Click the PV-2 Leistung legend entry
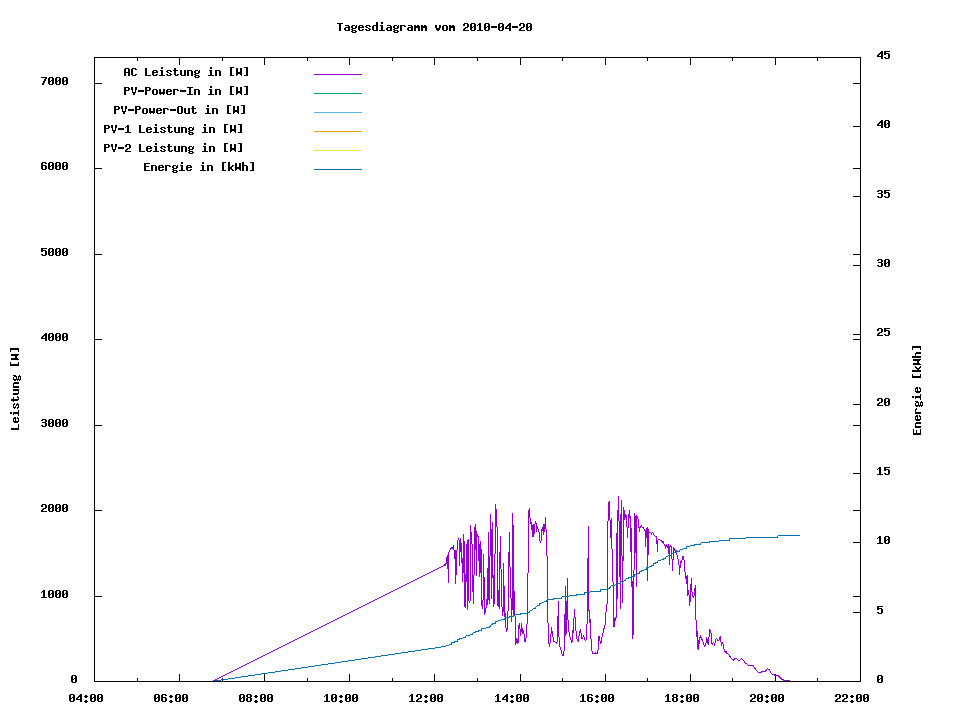The image size is (960, 720). click(x=173, y=148)
